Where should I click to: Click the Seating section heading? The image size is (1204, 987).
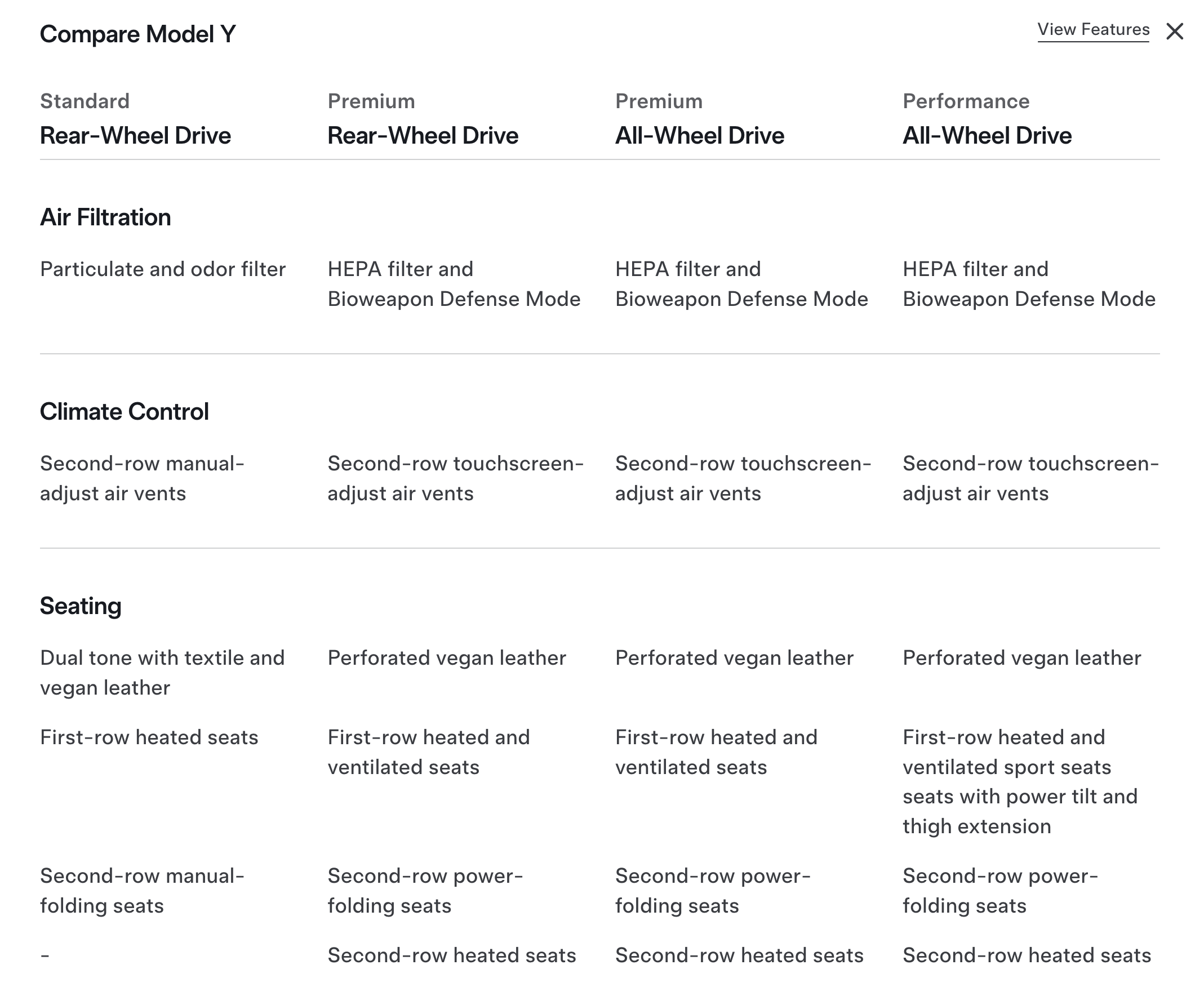click(80, 606)
